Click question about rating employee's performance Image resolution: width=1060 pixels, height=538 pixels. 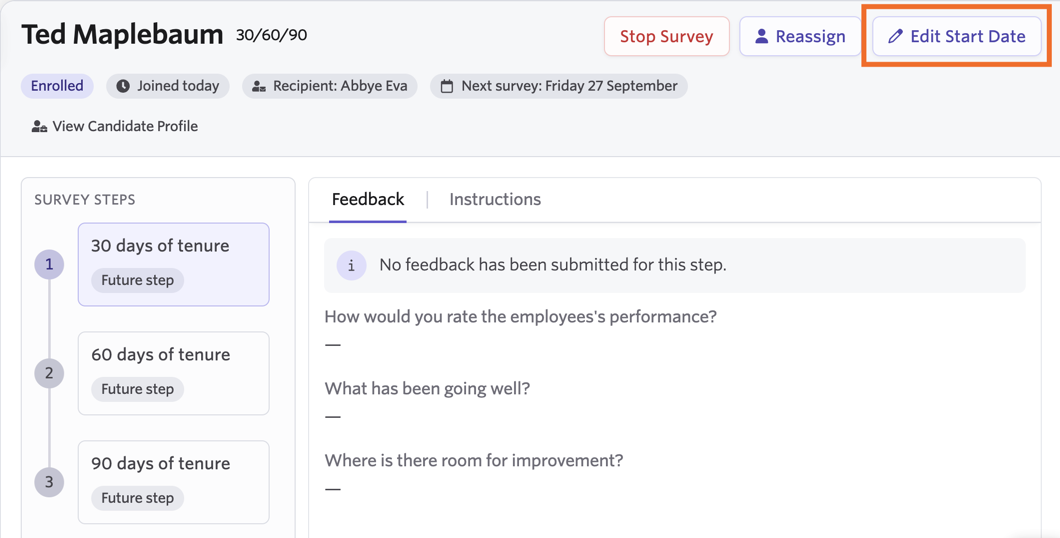tap(521, 316)
